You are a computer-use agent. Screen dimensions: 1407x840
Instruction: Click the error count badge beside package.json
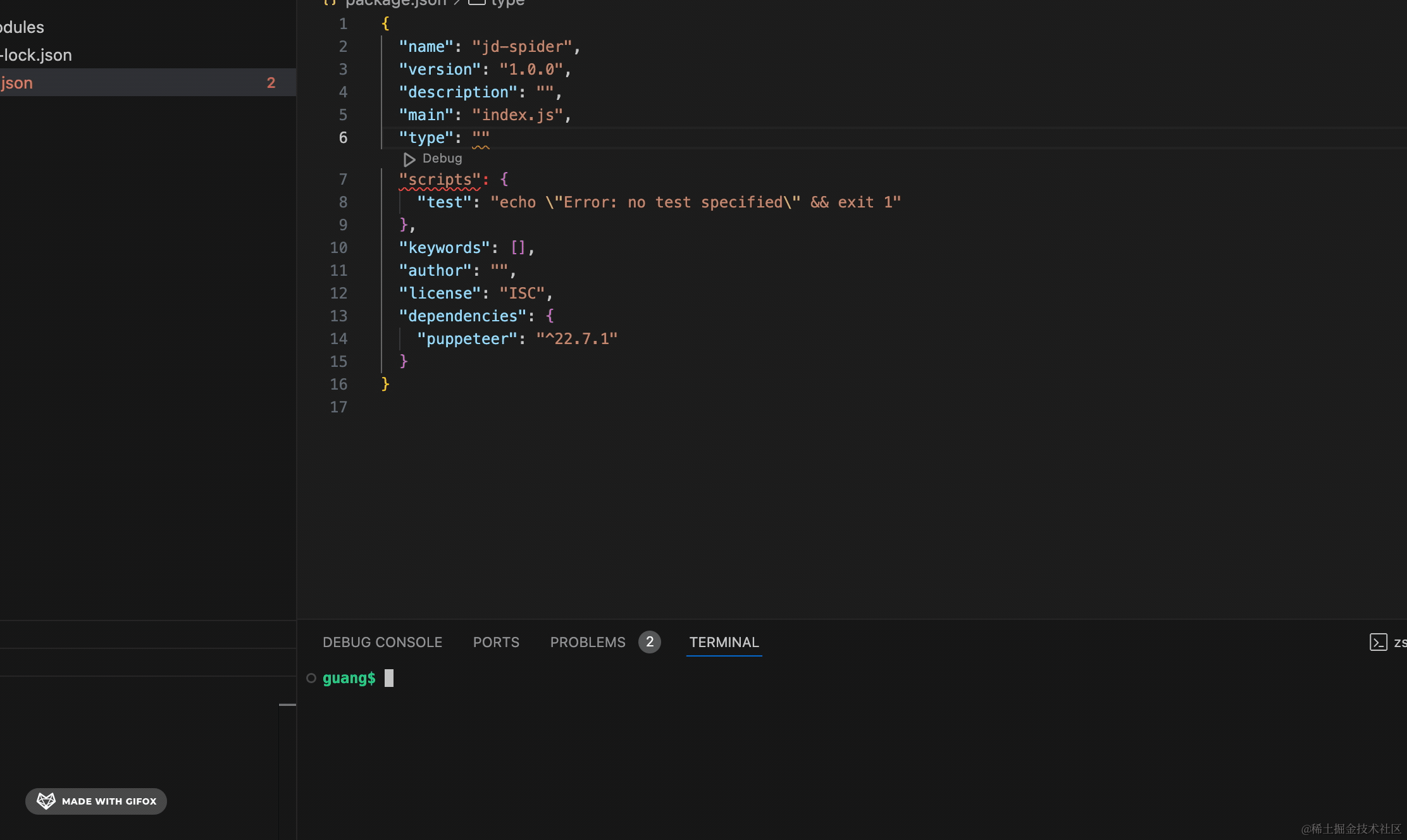click(271, 83)
